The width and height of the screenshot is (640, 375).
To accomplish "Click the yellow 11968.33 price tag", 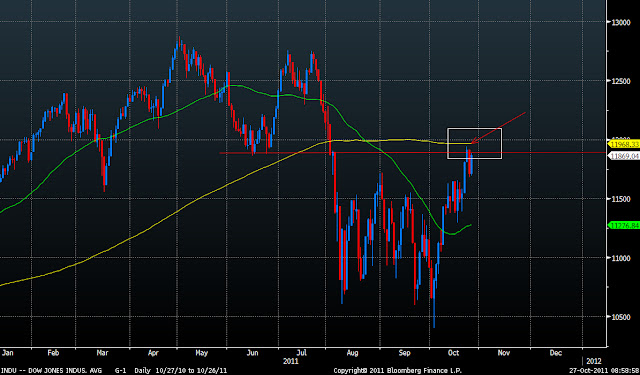I will click(x=623, y=144).
